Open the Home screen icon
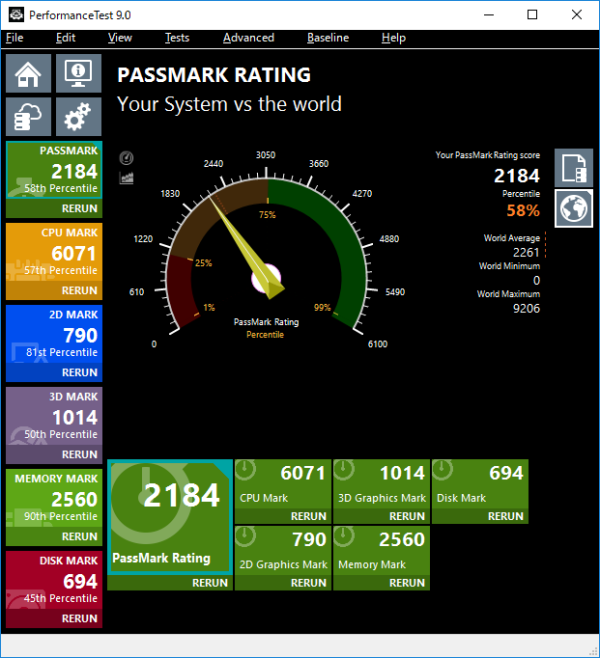Image resolution: width=600 pixels, height=658 pixels. 29,73
